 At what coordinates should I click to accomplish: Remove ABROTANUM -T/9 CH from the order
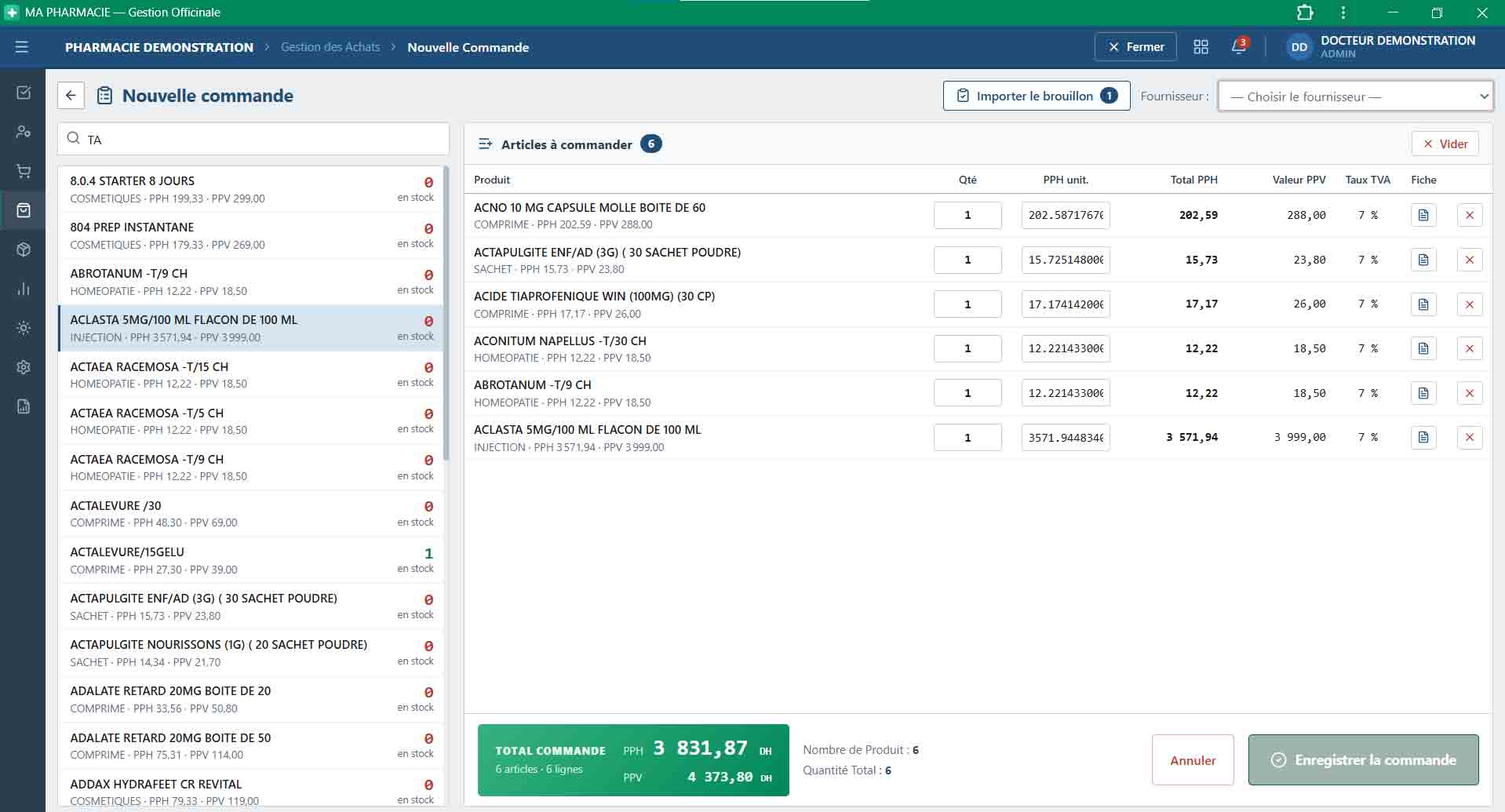click(x=1470, y=393)
